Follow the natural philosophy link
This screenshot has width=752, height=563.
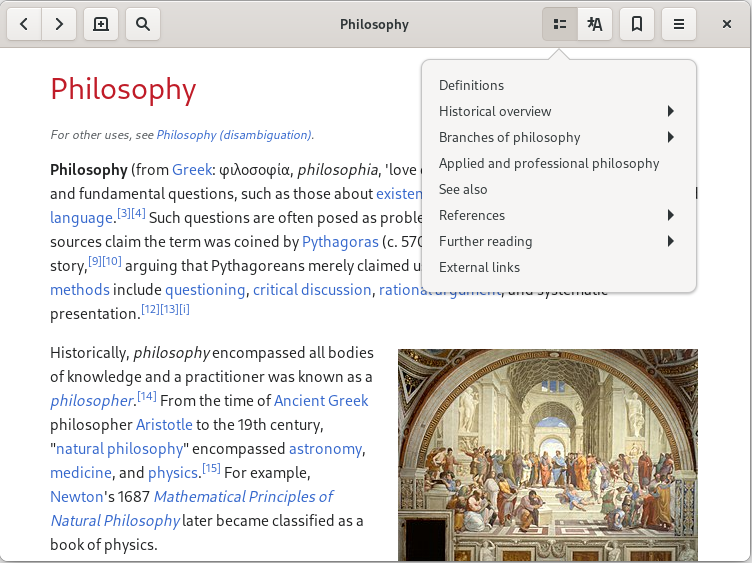tap(119, 449)
